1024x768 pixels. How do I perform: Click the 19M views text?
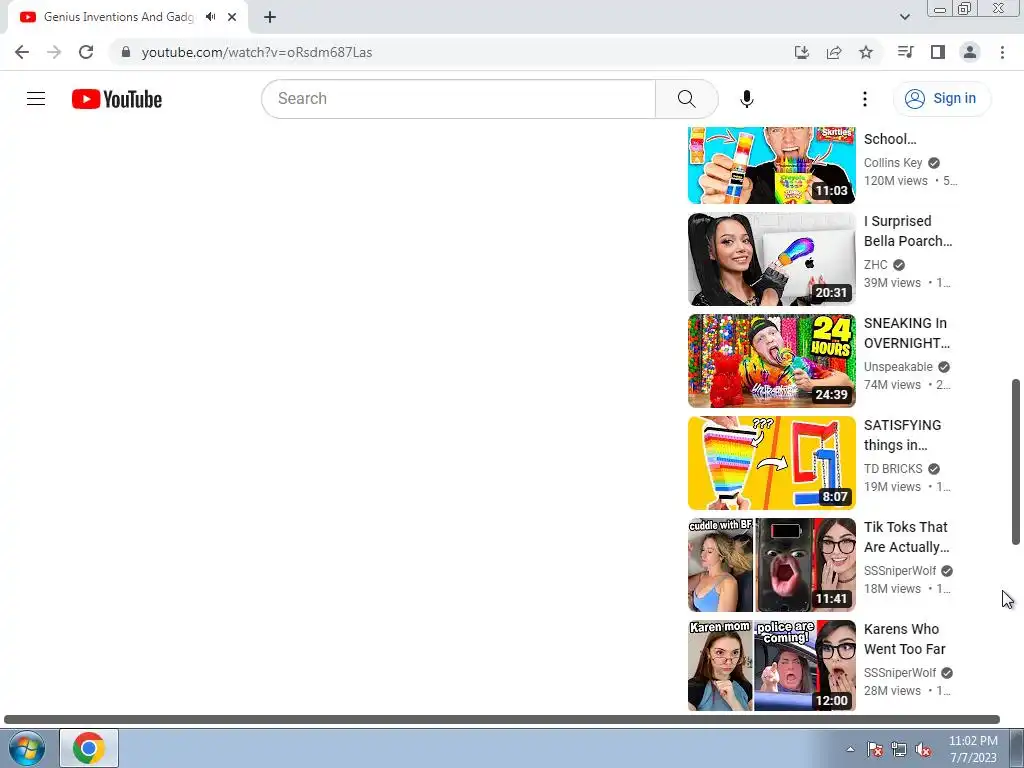[x=892, y=487]
